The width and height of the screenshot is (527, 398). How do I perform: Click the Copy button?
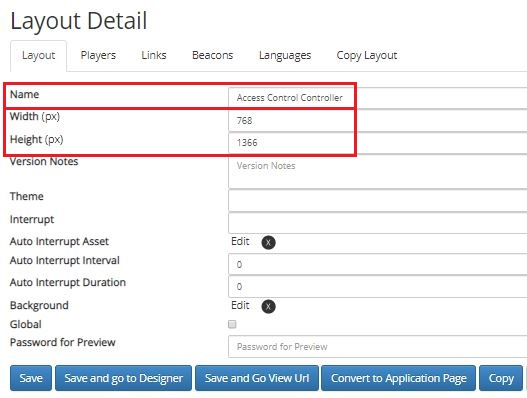click(501, 378)
